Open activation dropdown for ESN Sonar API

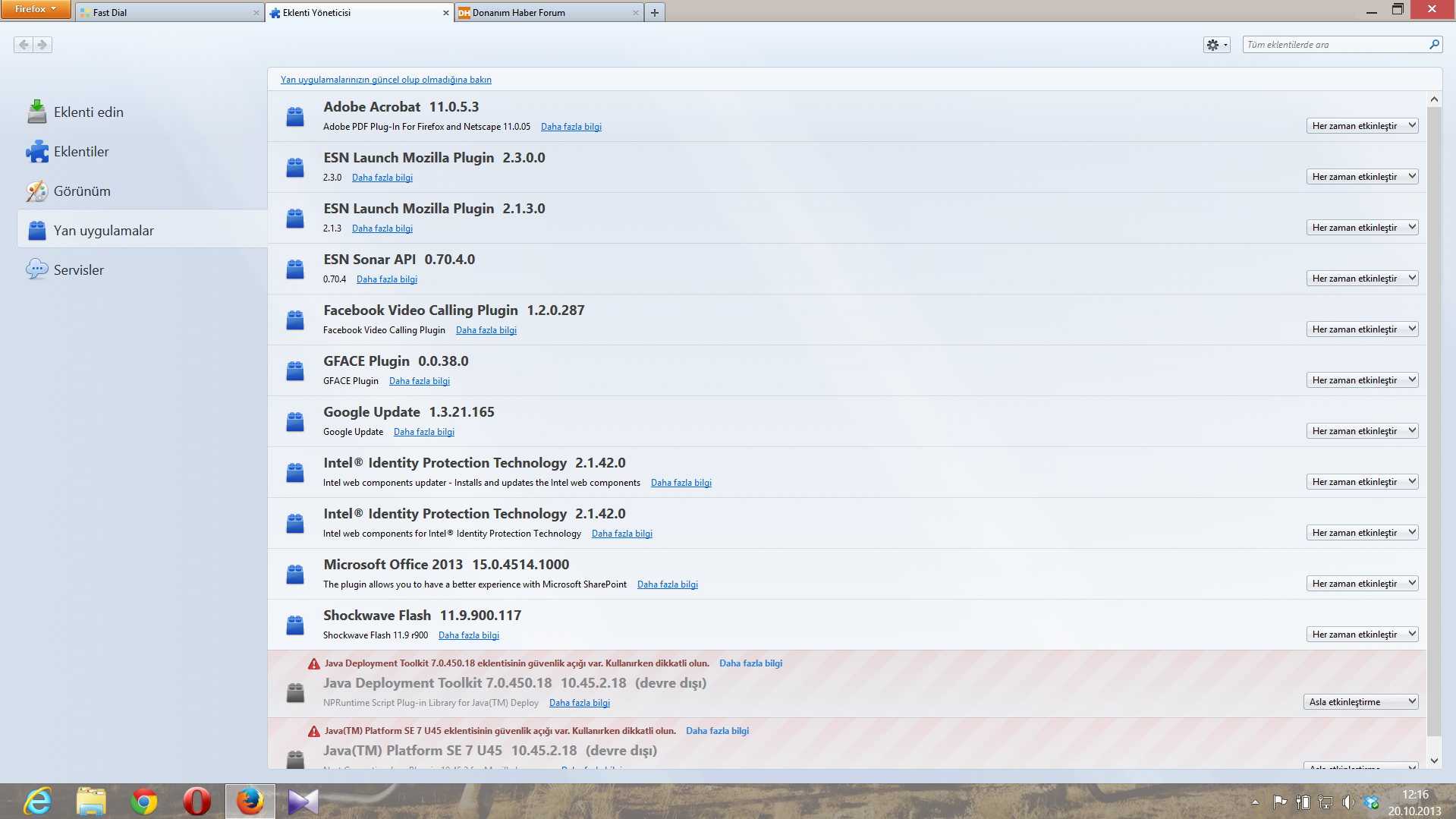click(1362, 279)
